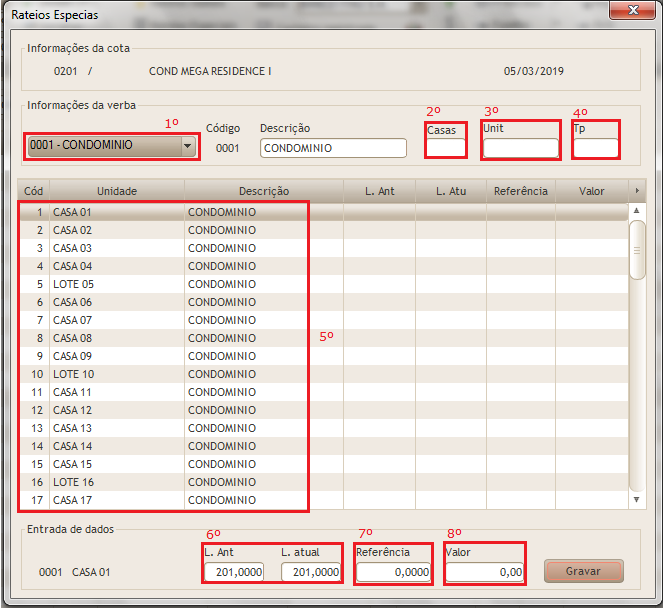Click the Casas input field

click(x=446, y=148)
